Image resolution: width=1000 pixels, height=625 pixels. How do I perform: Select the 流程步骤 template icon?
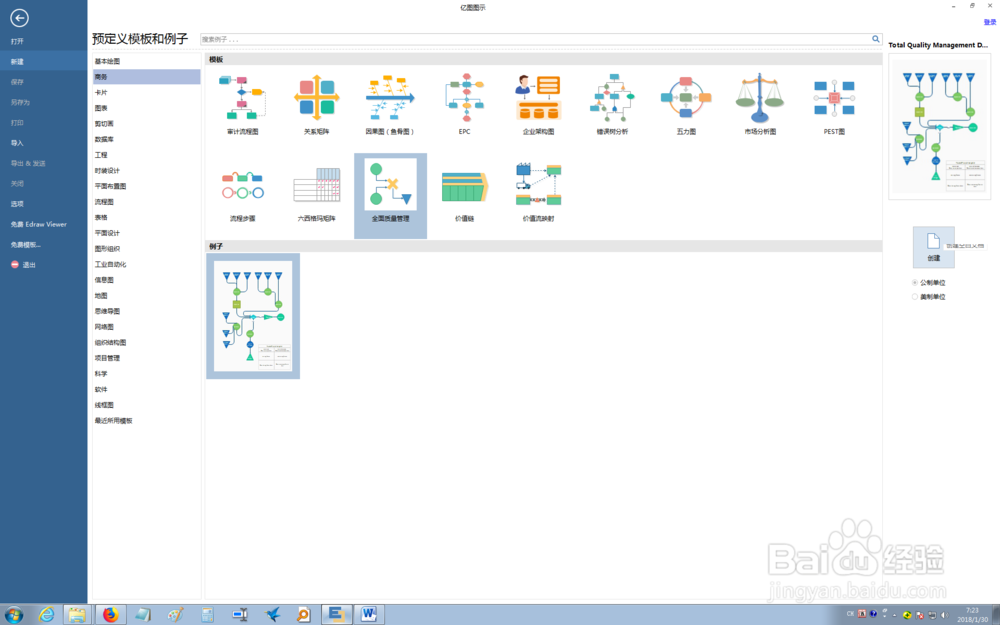pos(242,185)
